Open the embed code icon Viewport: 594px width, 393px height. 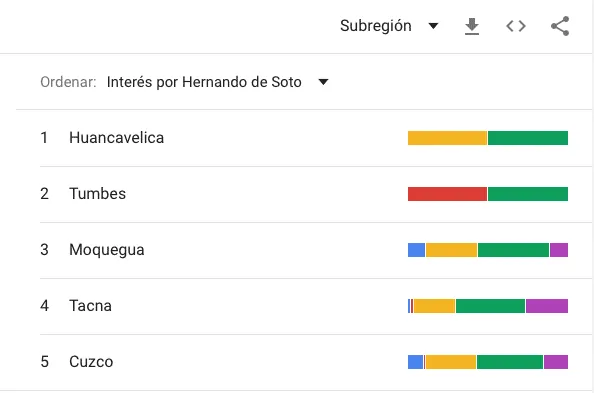coord(516,26)
